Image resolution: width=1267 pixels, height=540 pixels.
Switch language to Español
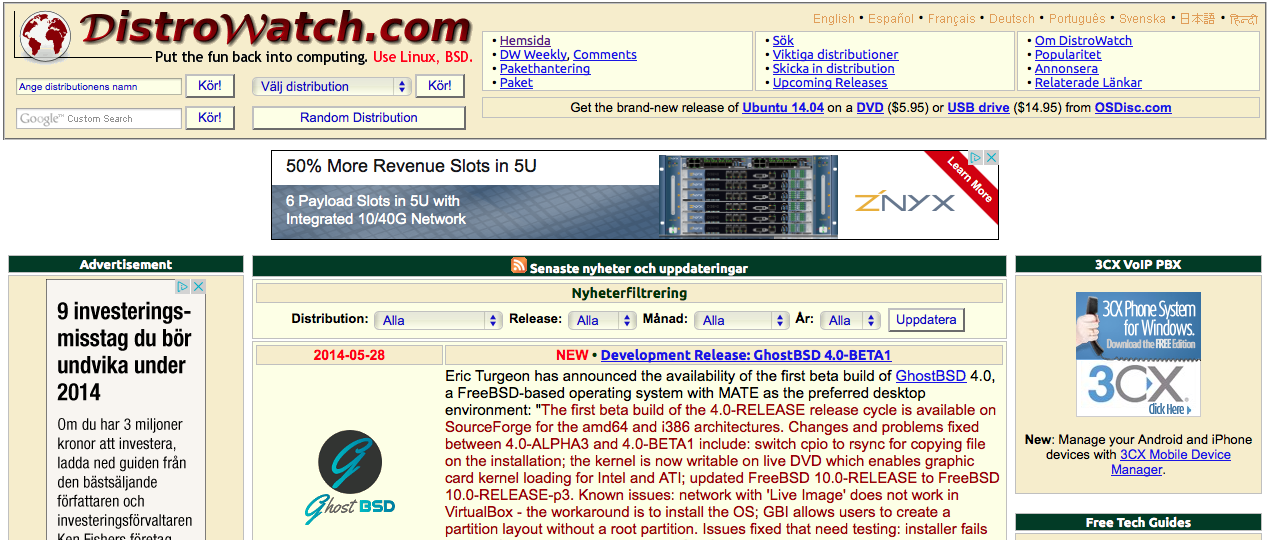pyautogui.click(x=891, y=19)
